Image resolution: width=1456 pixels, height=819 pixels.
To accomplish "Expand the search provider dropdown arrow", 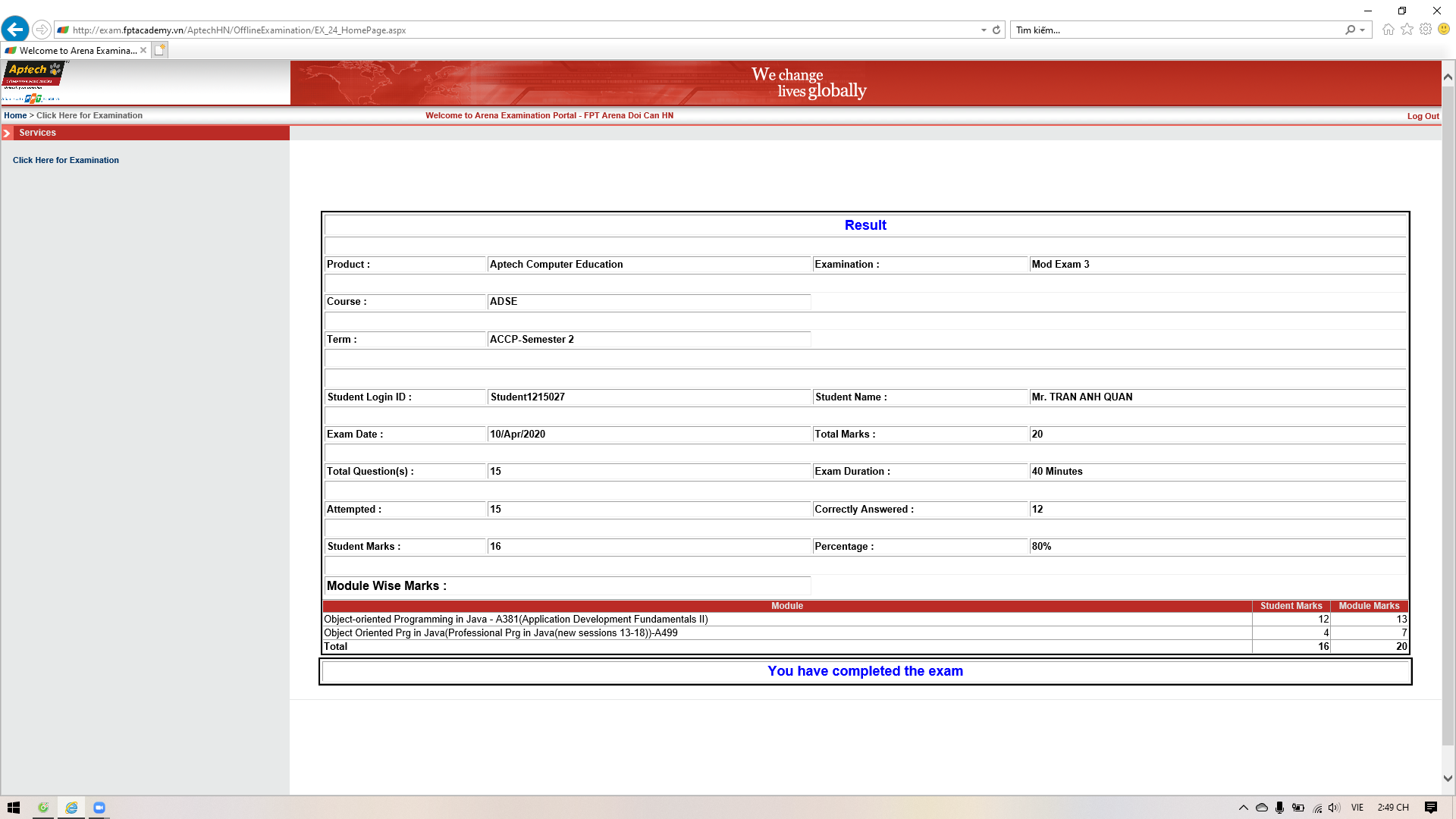I will click(1363, 30).
